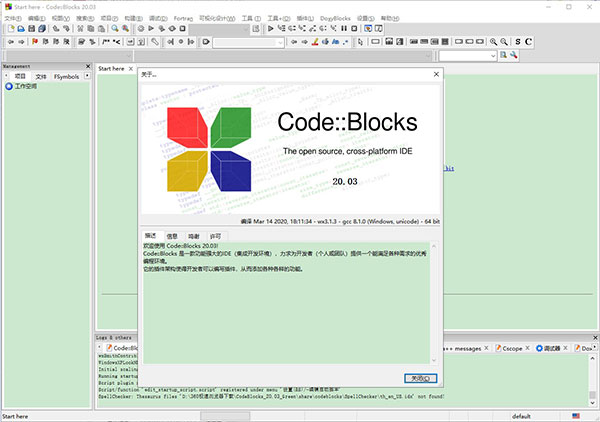Close the About dialog with X
The height and width of the screenshot is (422, 600).
point(436,74)
